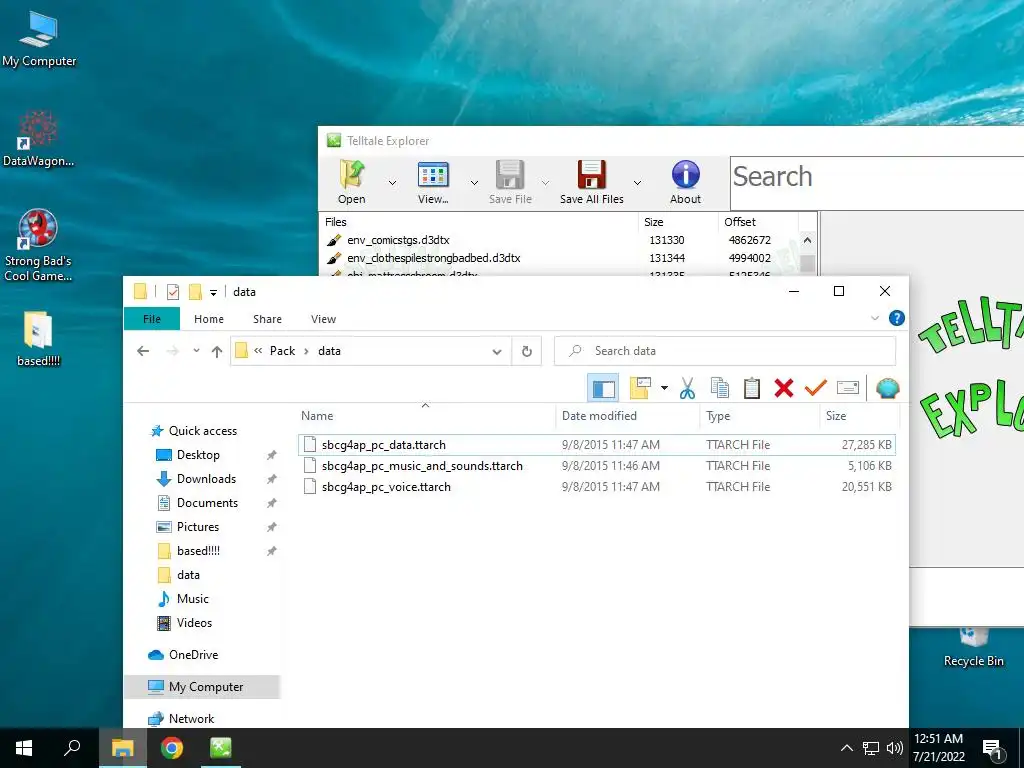Expand the View button dropdown arrow

[x=474, y=183]
